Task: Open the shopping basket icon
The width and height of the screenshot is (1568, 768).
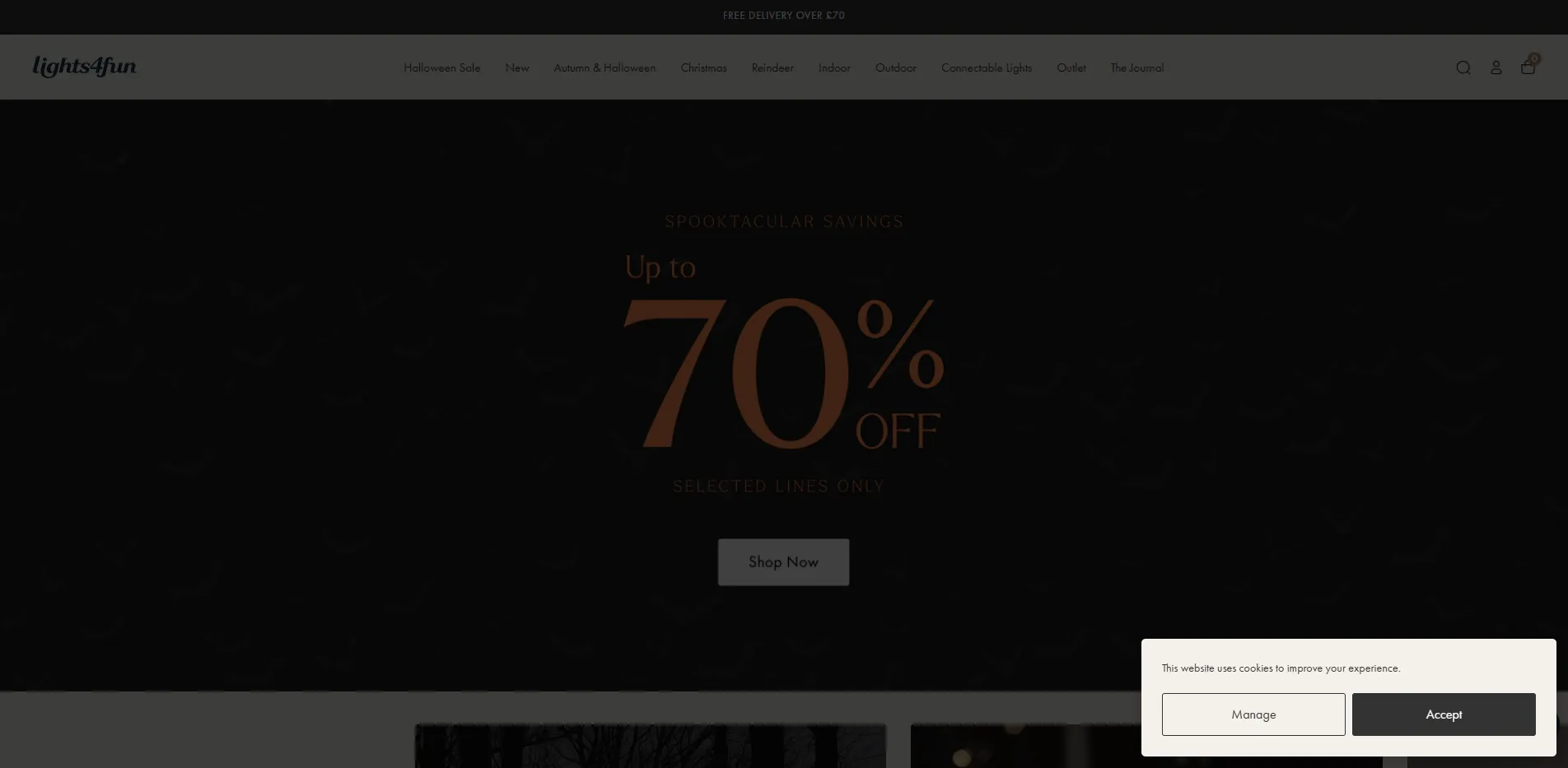Action: tap(1528, 67)
